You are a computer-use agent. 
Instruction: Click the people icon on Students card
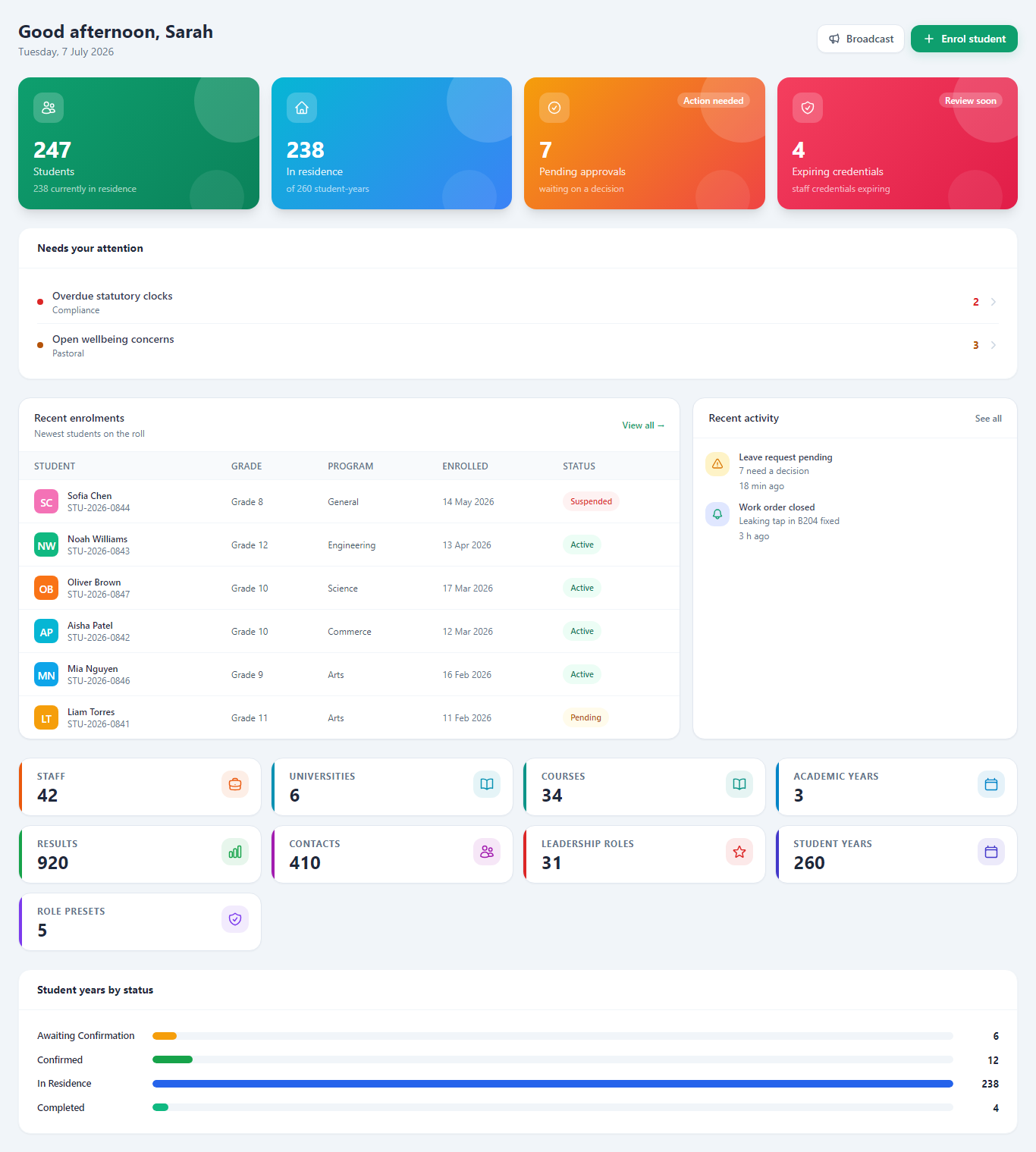tap(49, 108)
